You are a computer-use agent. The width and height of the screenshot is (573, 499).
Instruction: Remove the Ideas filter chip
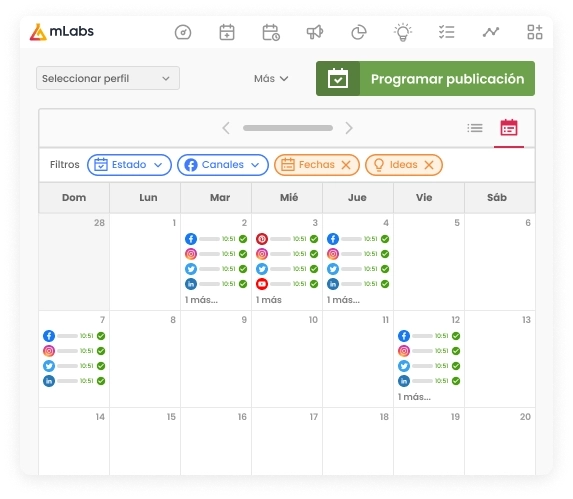[429, 165]
